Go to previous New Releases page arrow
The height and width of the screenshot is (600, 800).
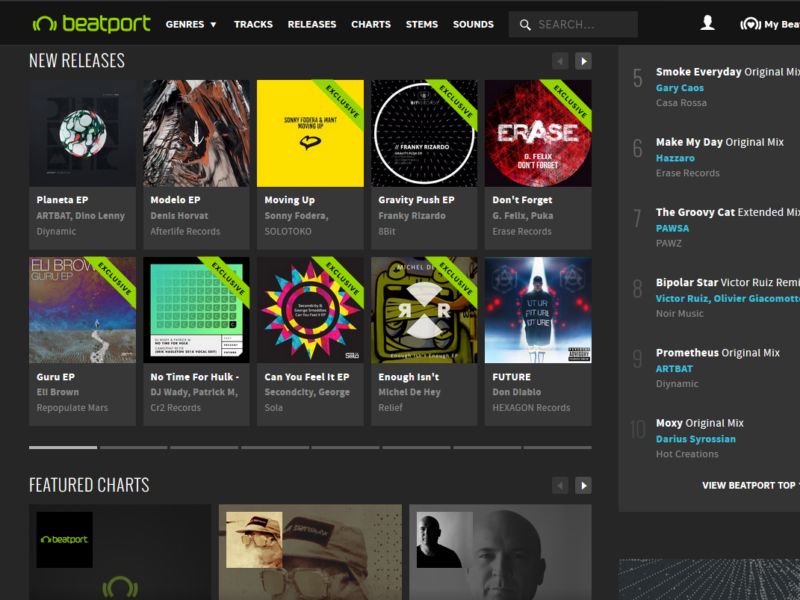tap(560, 61)
